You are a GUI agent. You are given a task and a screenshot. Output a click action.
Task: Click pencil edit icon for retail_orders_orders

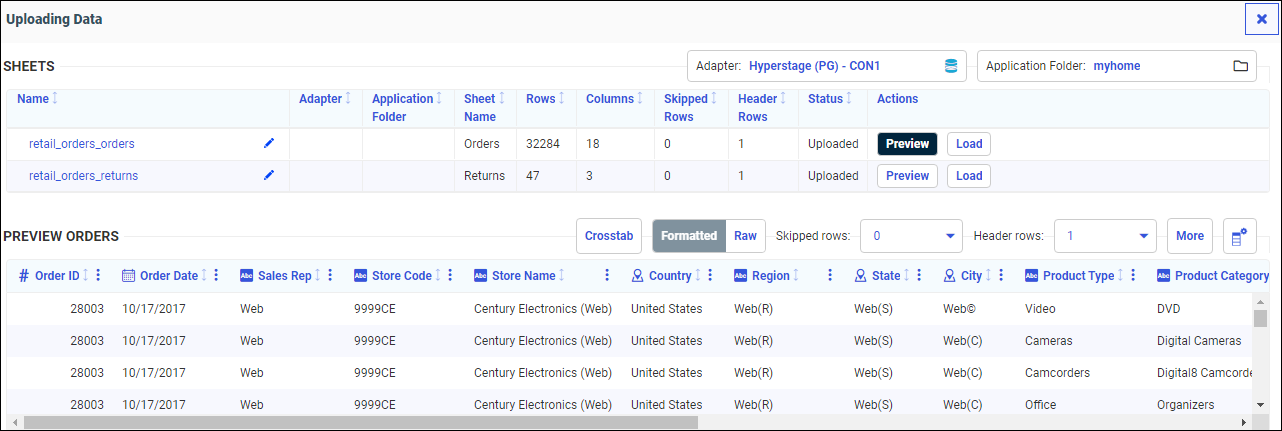268,144
